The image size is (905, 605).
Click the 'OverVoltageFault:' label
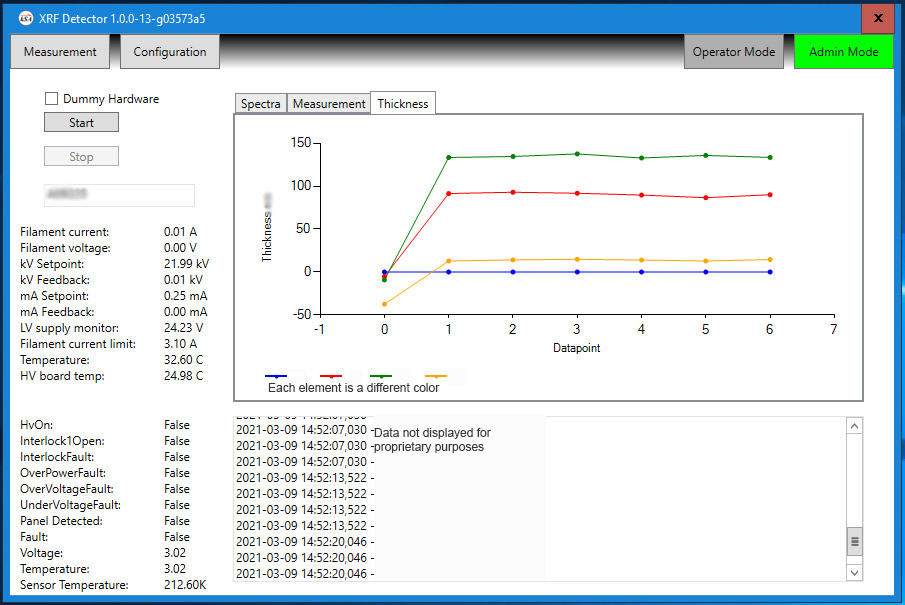pos(67,489)
